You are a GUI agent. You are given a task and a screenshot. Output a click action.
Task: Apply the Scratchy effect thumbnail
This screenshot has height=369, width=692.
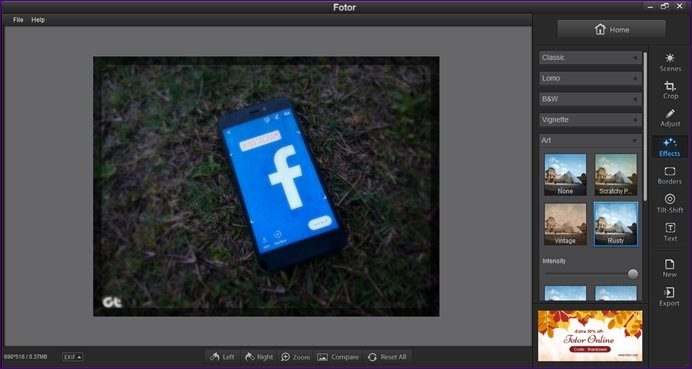(616, 174)
